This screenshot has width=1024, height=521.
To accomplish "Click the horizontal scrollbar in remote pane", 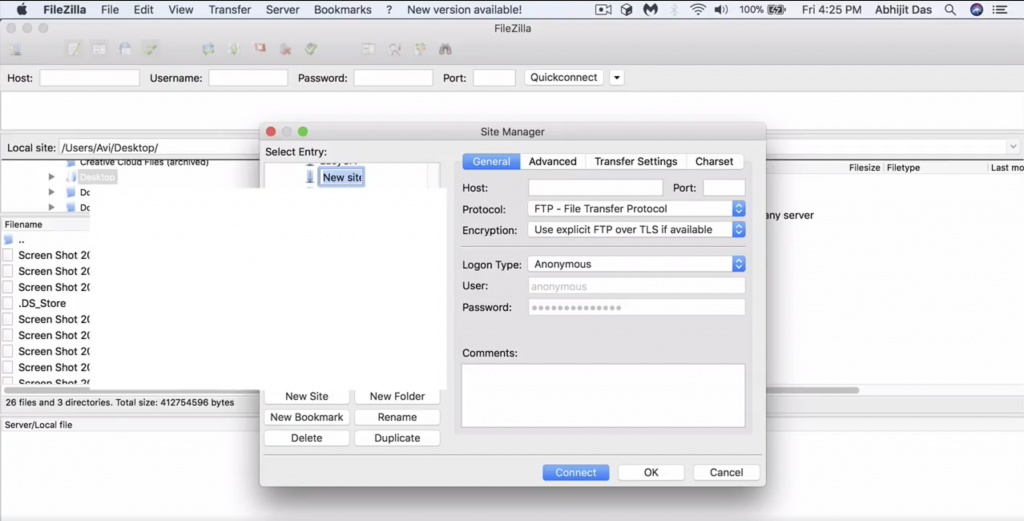I will pyautogui.click(x=812, y=390).
